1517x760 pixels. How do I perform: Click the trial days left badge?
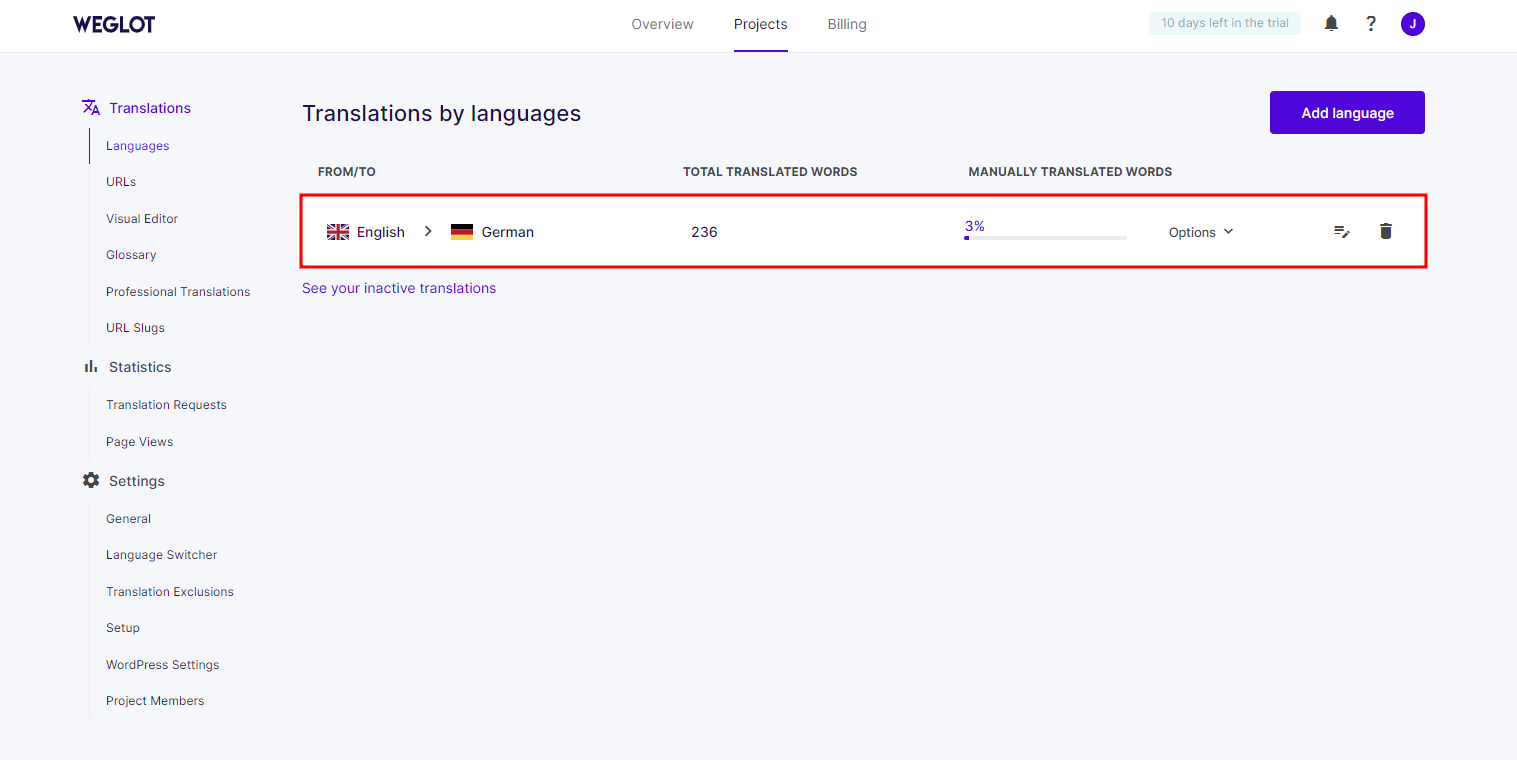point(1225,23)
